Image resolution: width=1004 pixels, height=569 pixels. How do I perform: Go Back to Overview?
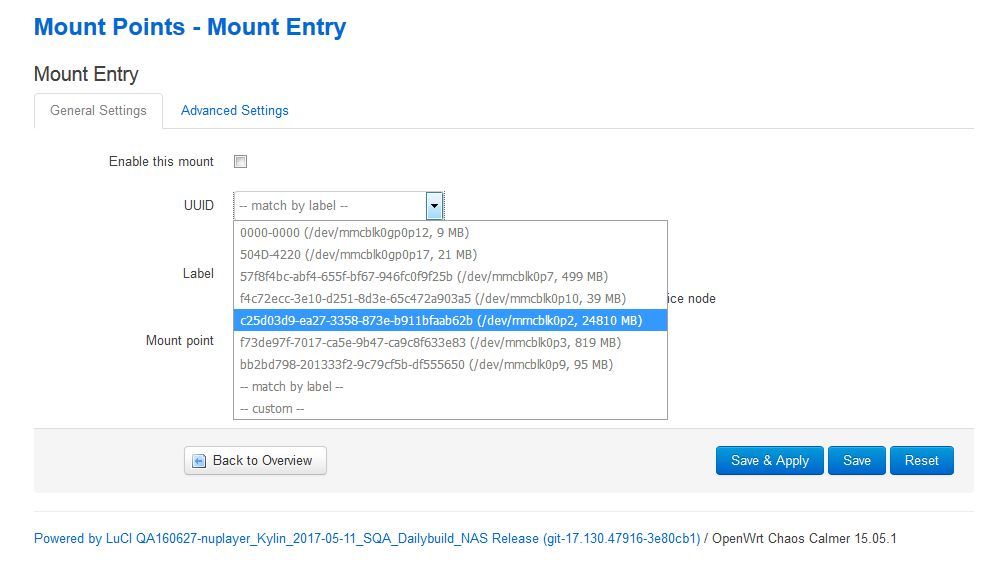255,461
